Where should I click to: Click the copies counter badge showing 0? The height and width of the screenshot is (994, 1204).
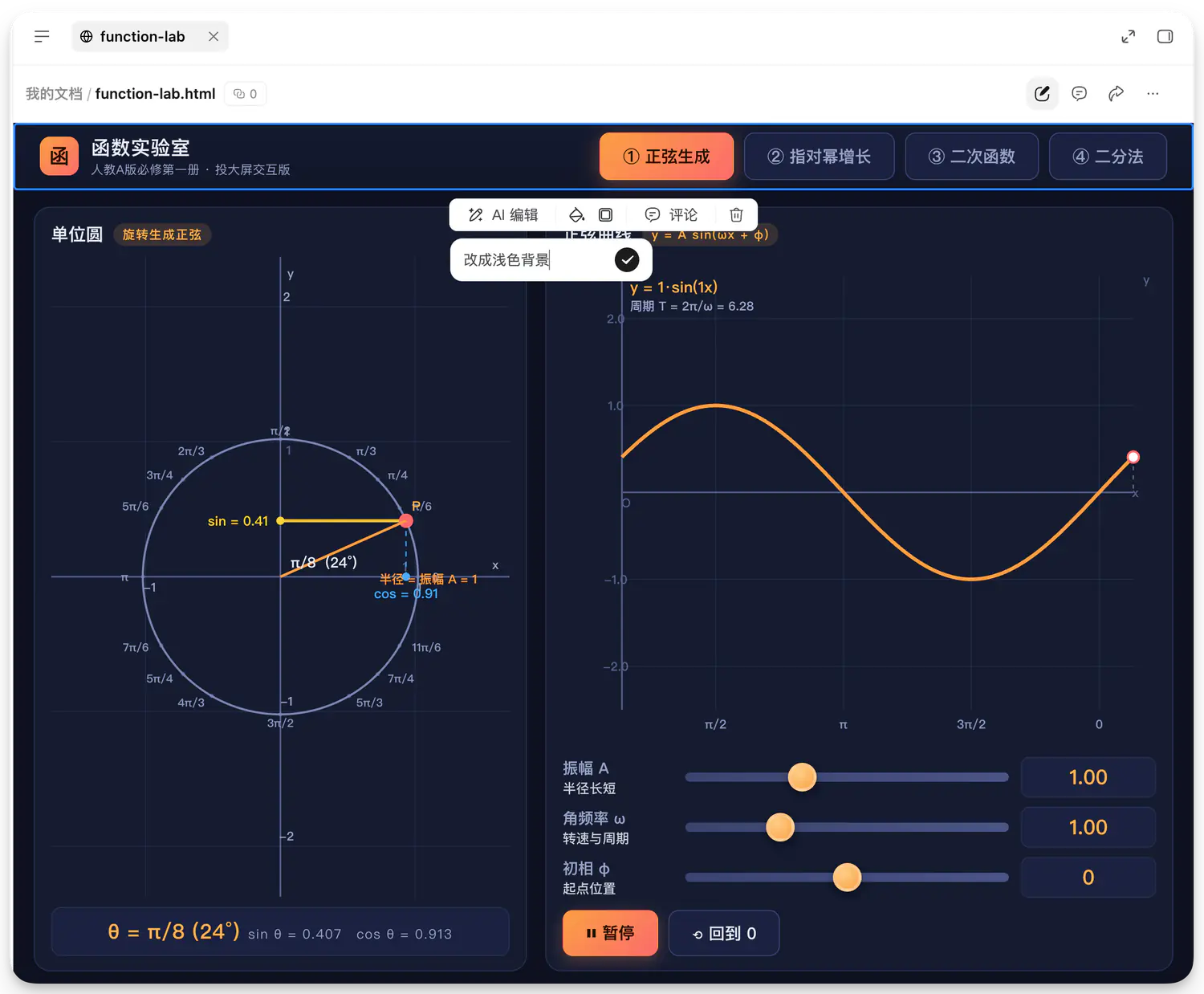pyautogui.click(x=245, y=94)
